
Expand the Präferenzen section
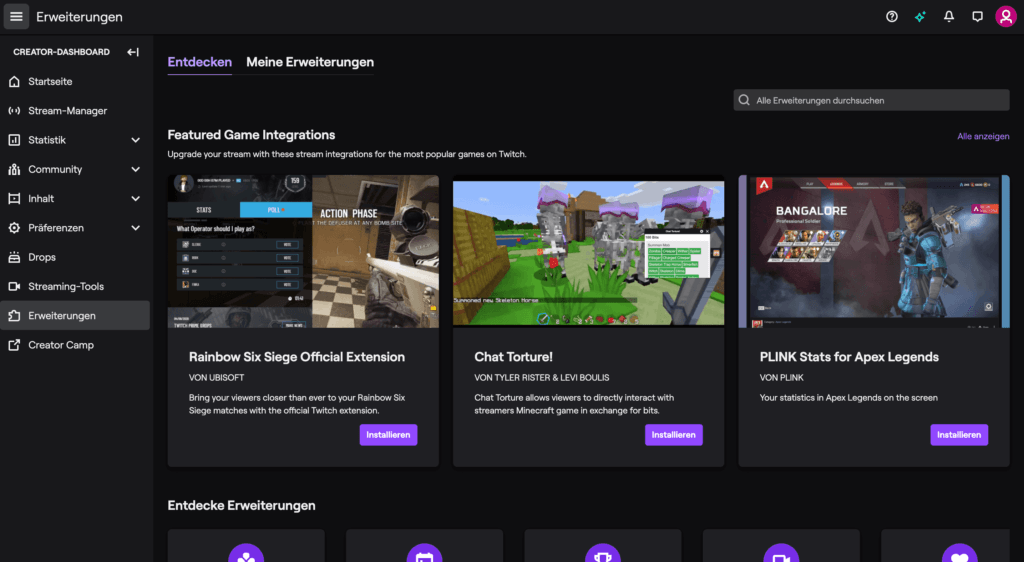[x=135, y=228]
